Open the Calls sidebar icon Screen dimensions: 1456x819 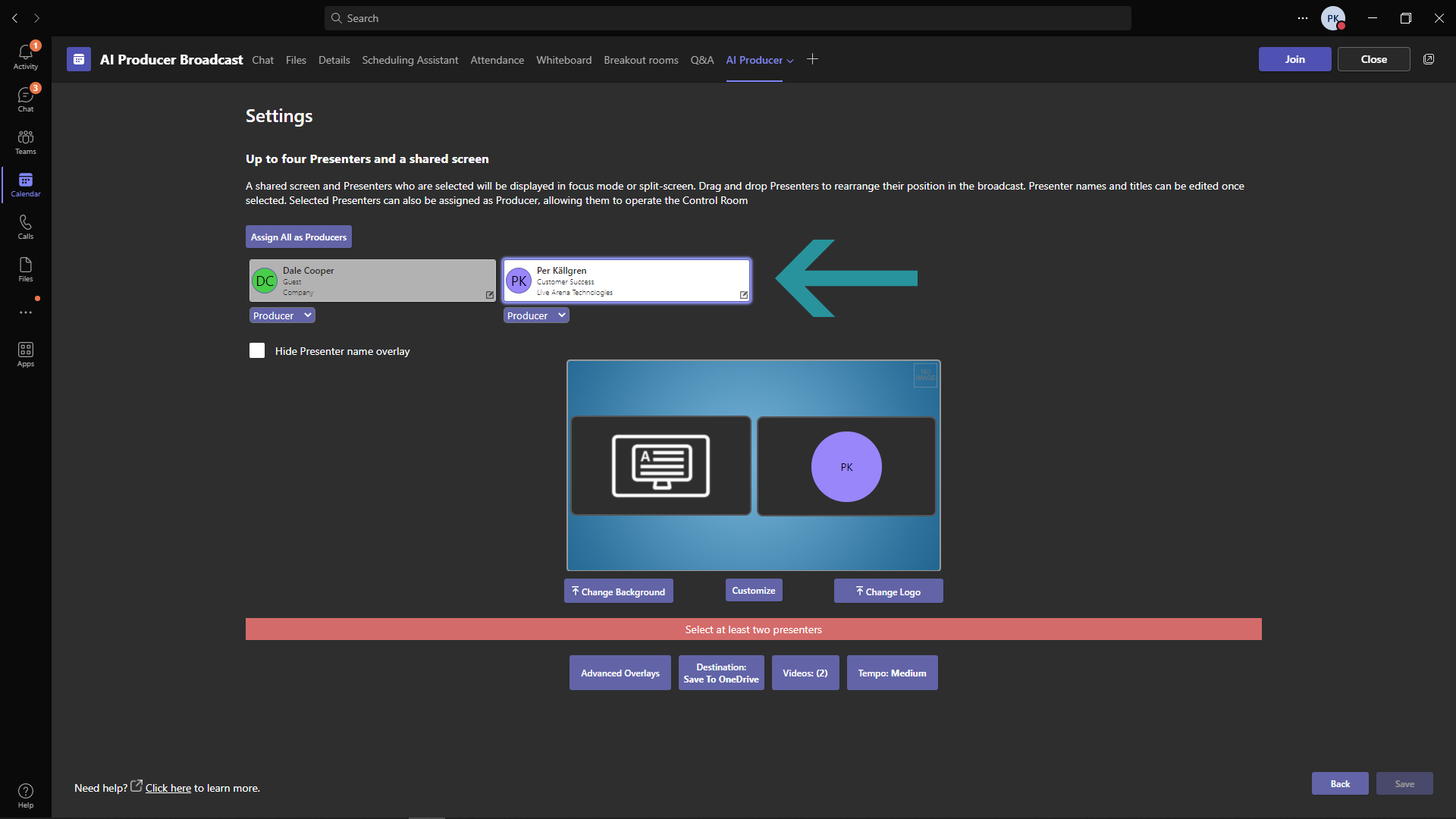pos(26,227)
